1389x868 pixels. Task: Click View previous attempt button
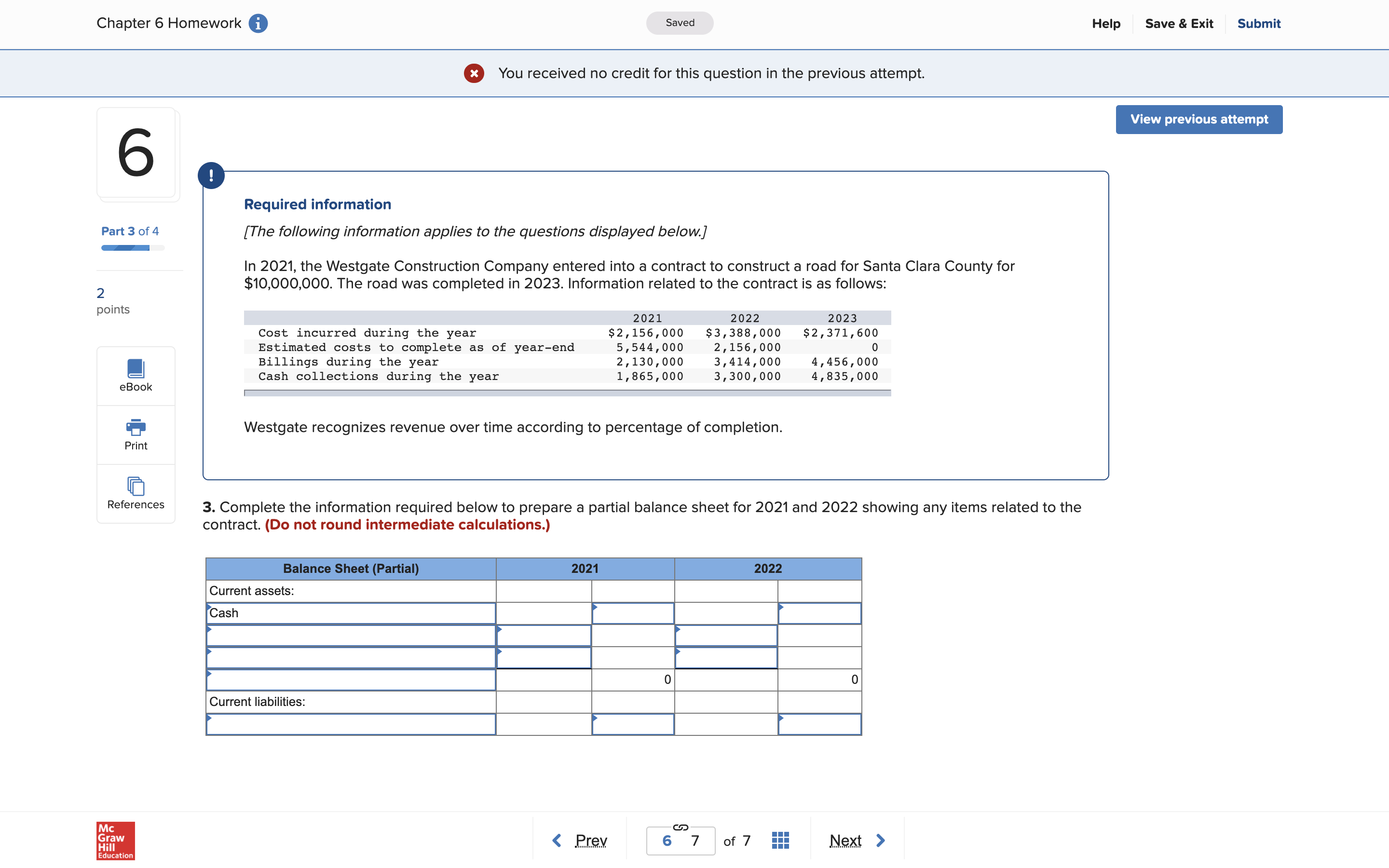point(1198,120)
